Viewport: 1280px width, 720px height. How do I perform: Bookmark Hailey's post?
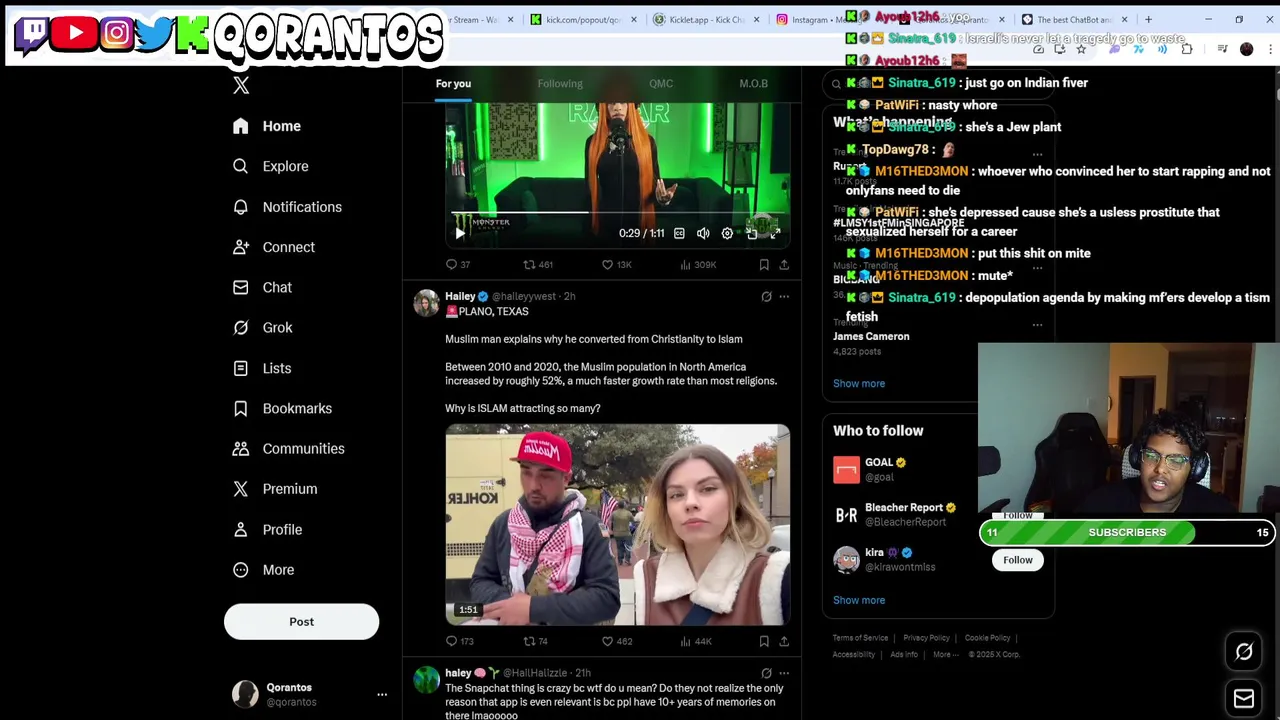764,641
